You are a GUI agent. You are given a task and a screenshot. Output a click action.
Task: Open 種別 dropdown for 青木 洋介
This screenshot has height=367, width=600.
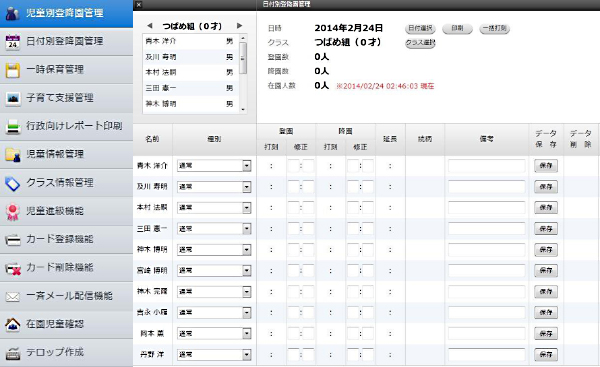247,166
